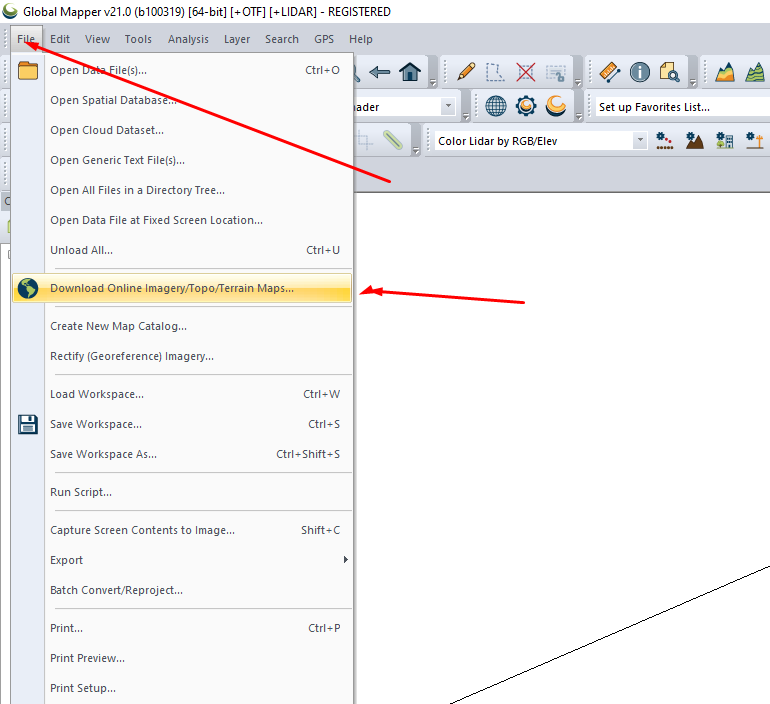Open the Search menu
Image resolution: width=770 pixels, height=704 pixels.
[282, 39]
